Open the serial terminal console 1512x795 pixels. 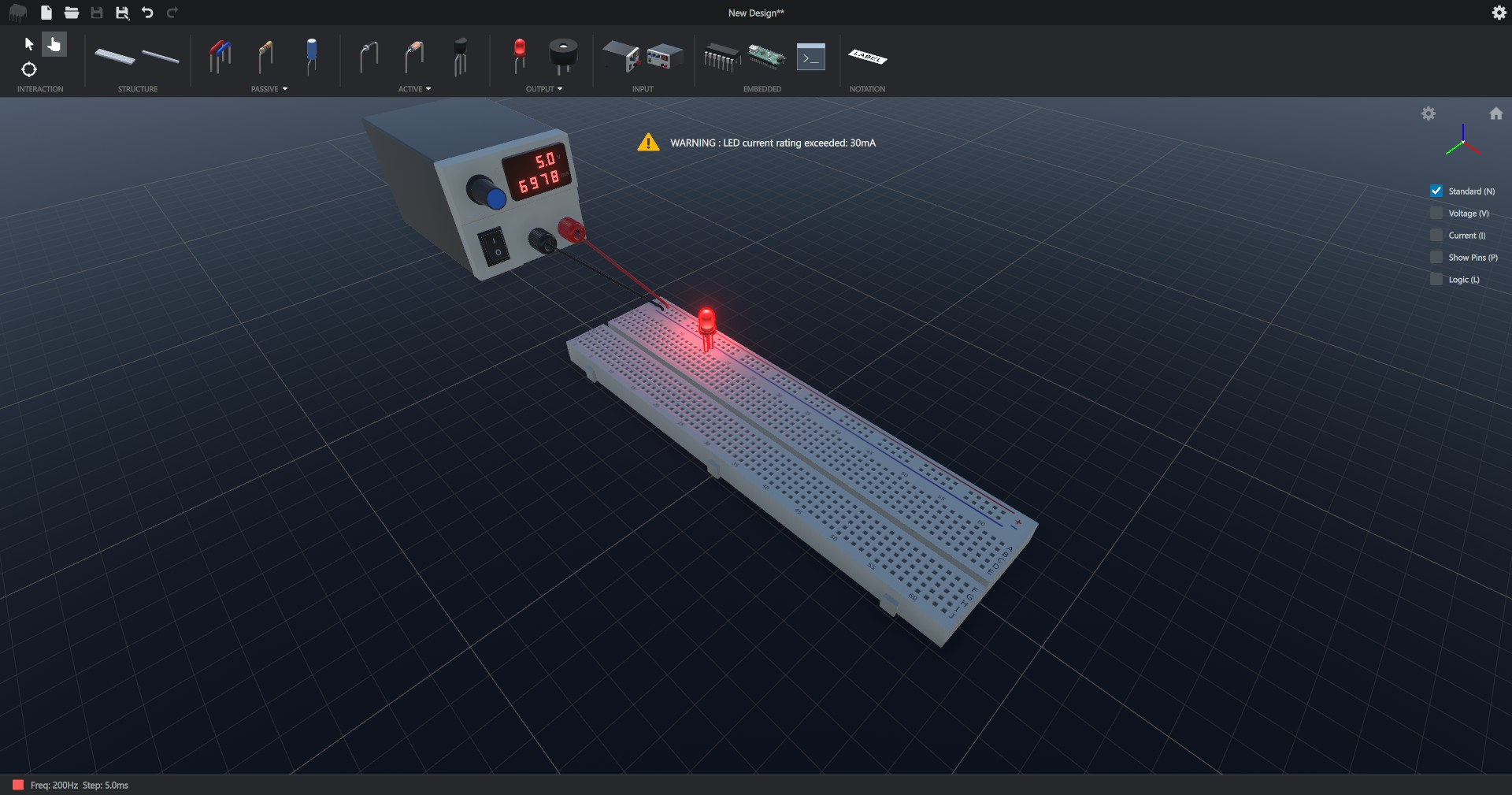[810, 58]
